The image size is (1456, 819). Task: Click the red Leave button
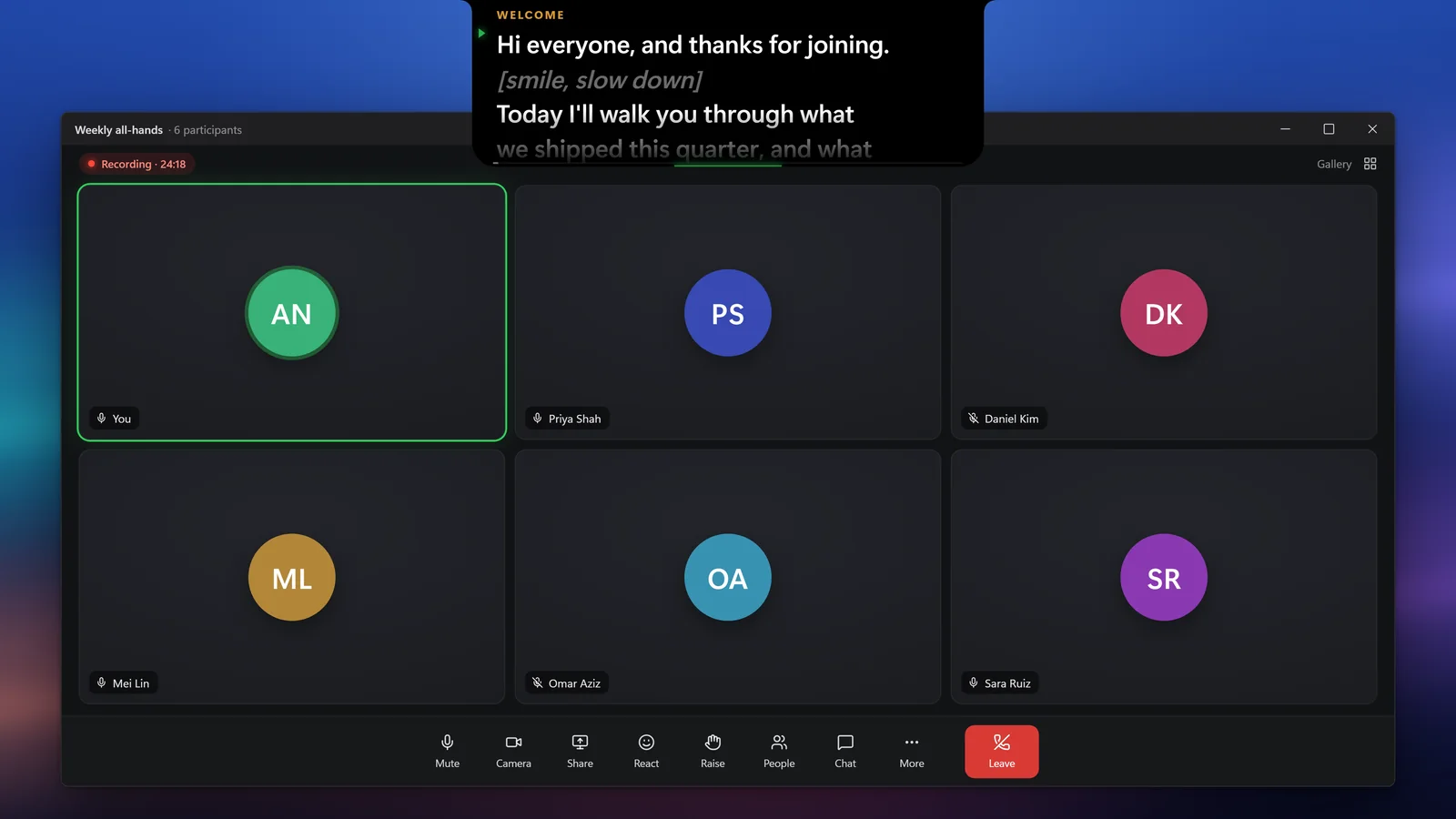pos(1001,752)
